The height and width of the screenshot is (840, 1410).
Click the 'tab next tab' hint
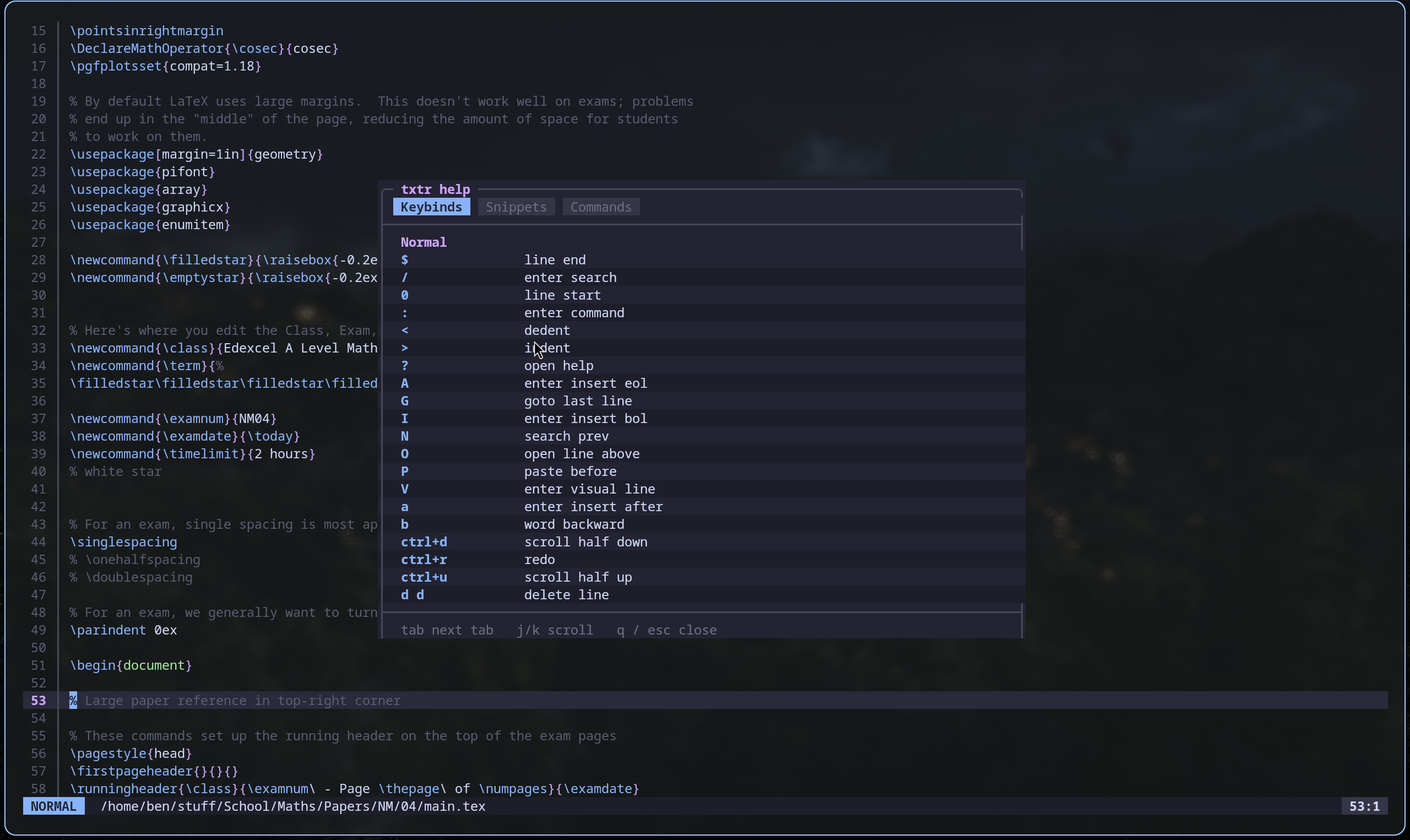tap(447, 630)
